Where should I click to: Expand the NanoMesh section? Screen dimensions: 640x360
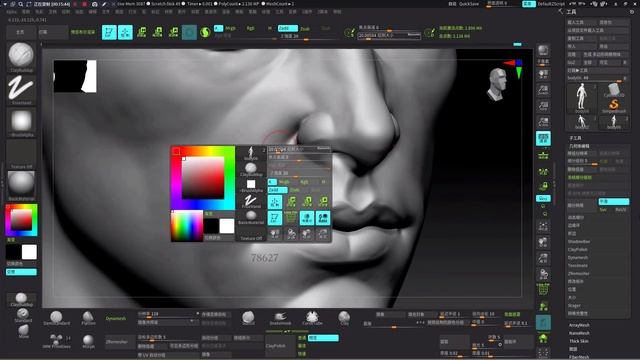[579, 333]
